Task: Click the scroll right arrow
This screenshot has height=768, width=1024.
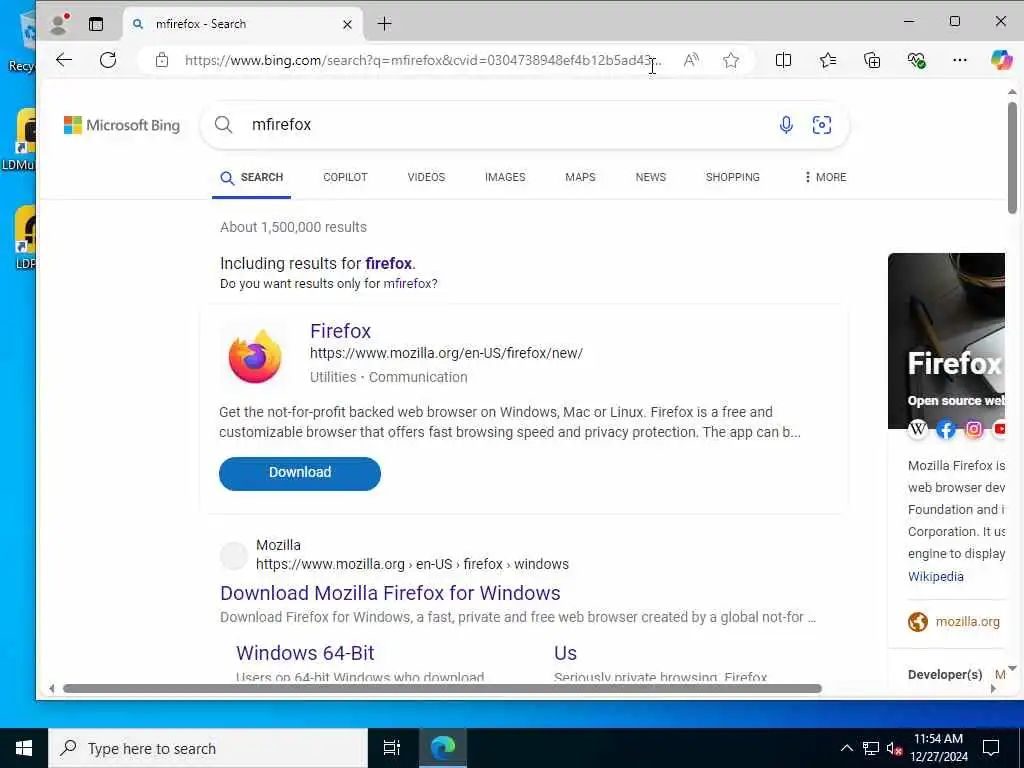Action: click(x=993, y=688)
